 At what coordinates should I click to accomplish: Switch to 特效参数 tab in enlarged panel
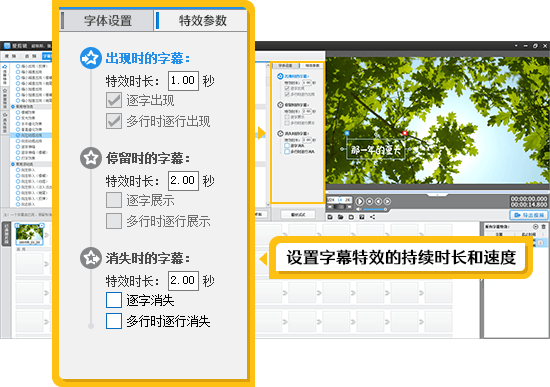[x=201, y=20]
